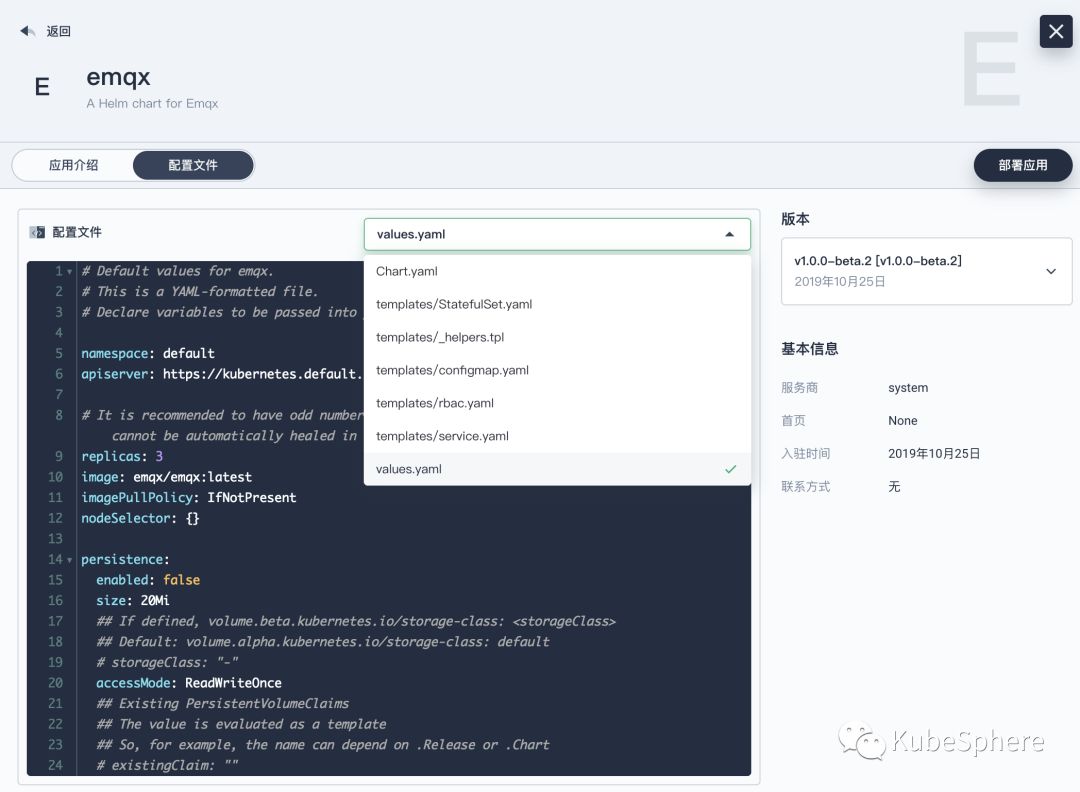The width and height of the screenshot is (1080, 792).
Task: Click 'accessMode: ReadWriteOnce' line
Action: pos(189,683)
